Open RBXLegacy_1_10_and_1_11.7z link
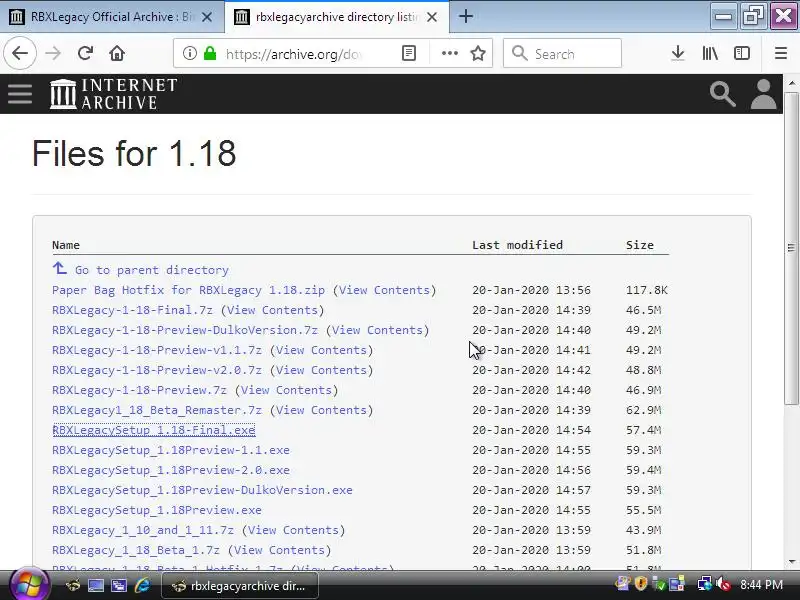Viewport: 800px width, 600px height. point(143,530)
